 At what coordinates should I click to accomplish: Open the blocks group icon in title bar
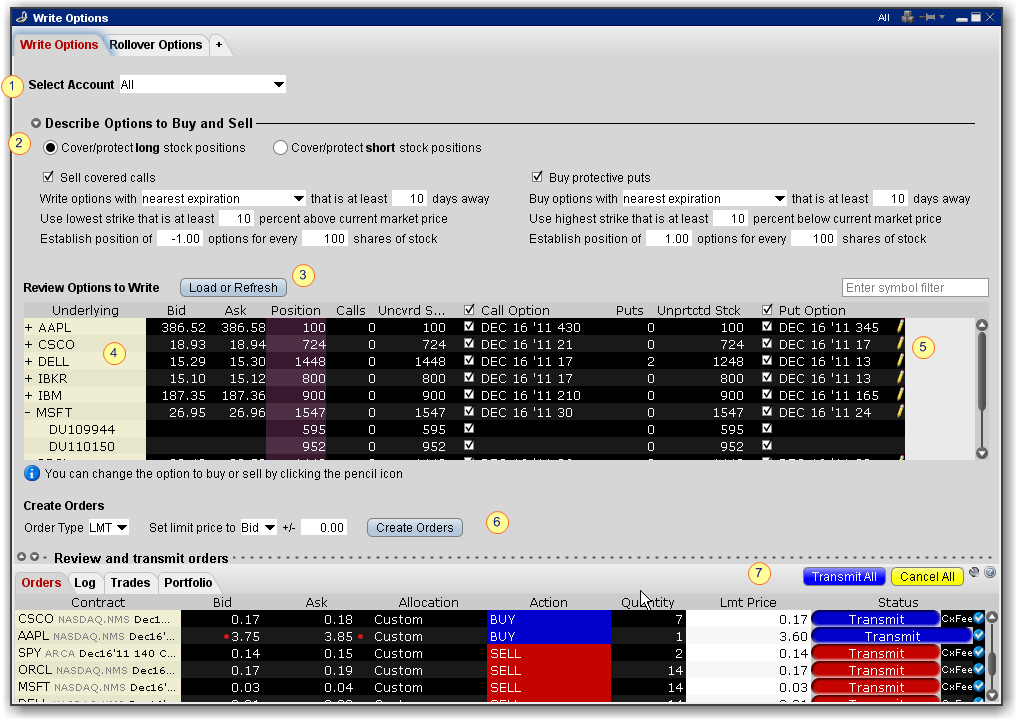point(907,18)
